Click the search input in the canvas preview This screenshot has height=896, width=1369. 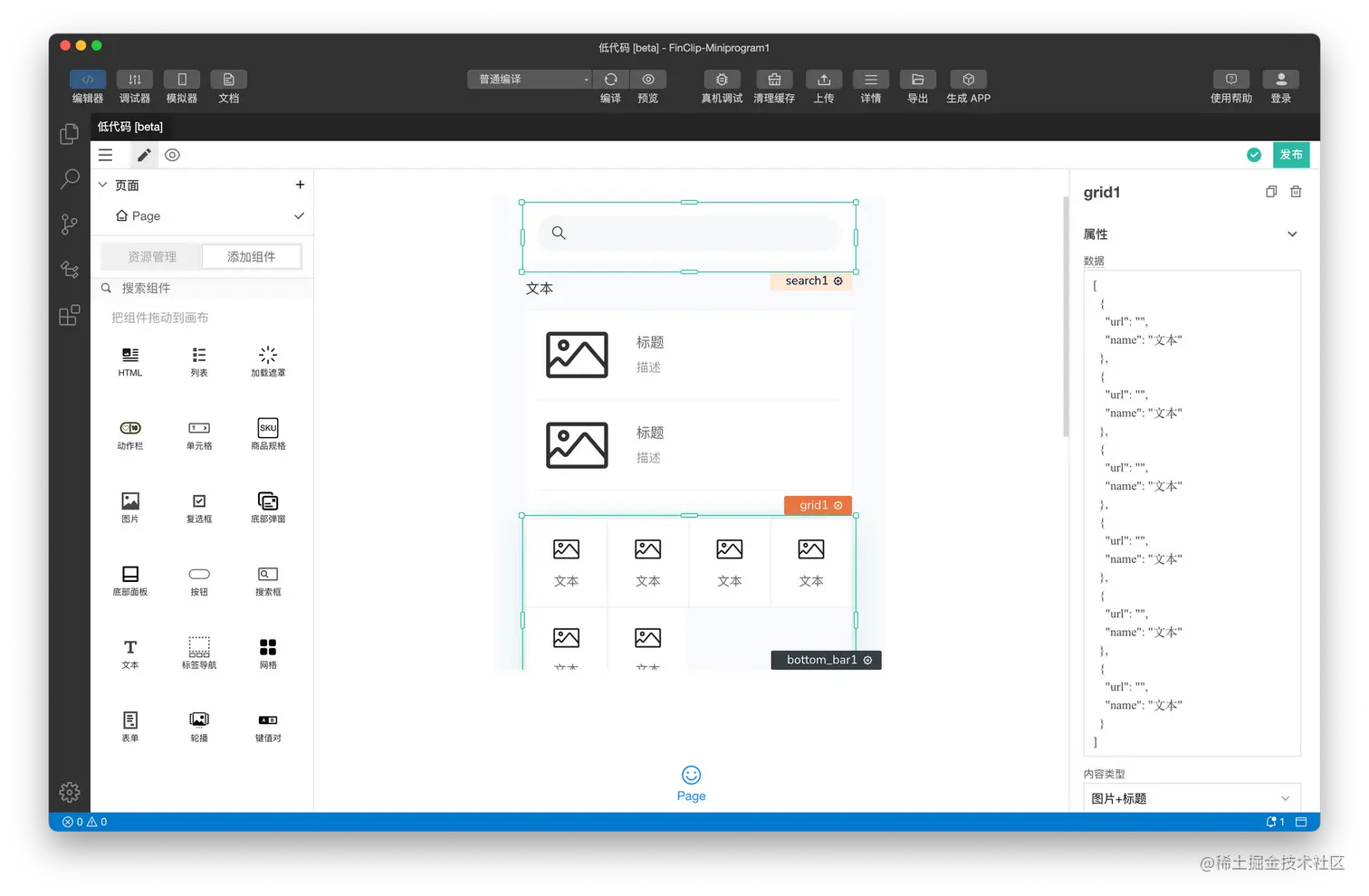(689, 234)
